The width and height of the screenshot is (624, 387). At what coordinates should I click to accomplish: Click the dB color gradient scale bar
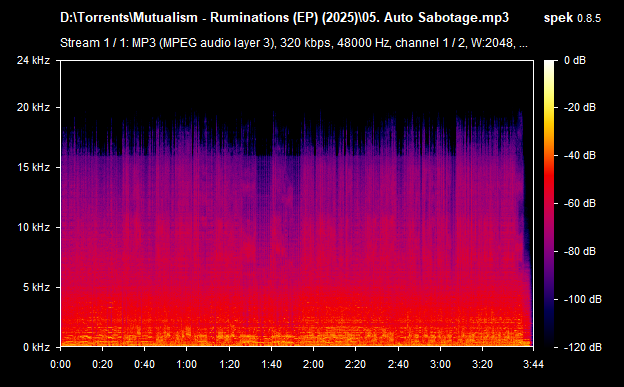[x=549, y=204]
